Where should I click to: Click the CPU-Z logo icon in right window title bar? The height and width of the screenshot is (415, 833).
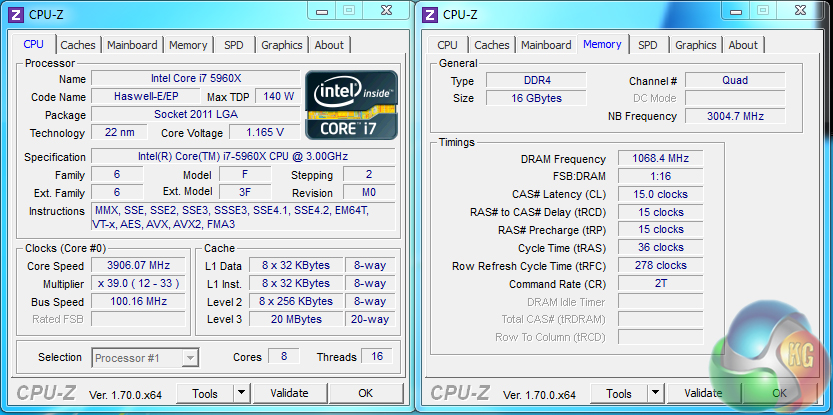[430, 14]
